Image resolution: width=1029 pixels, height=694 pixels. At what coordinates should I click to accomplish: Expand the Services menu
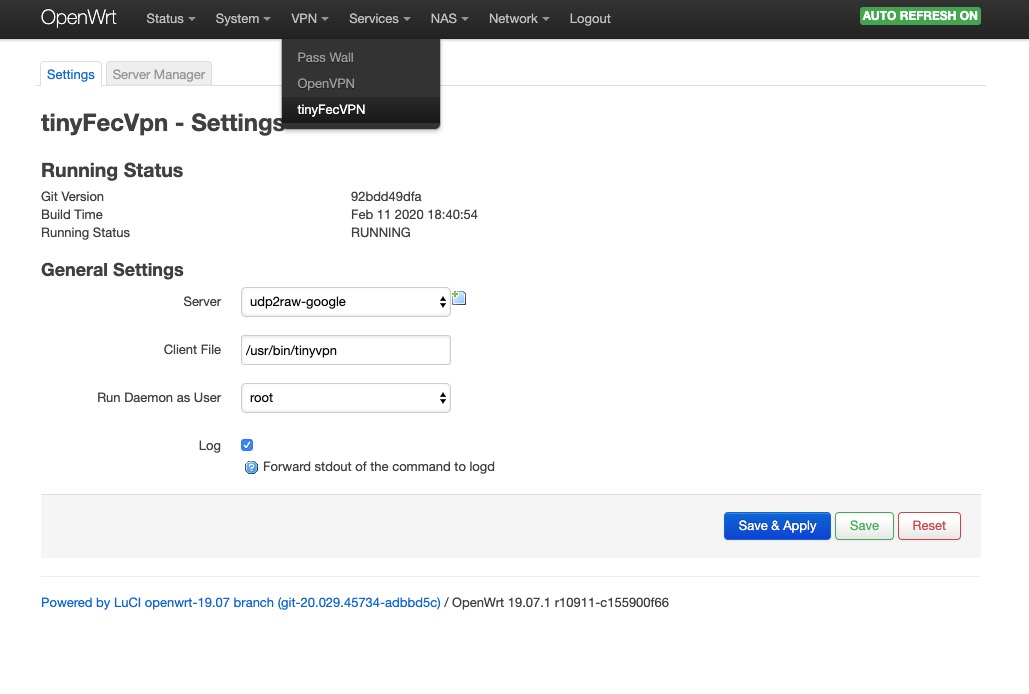[x=379, y=18]
